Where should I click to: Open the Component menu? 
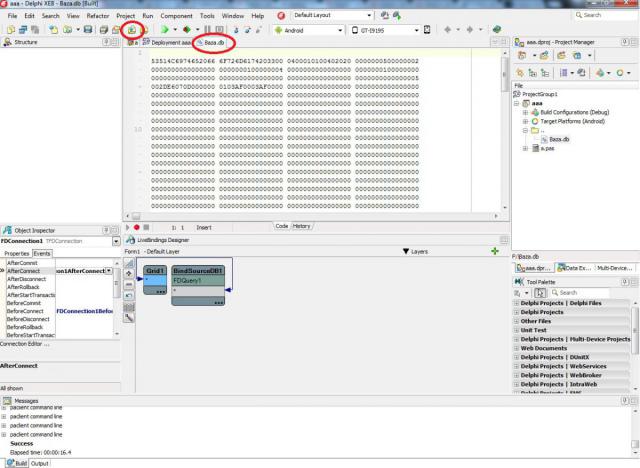tap(176, 16)
